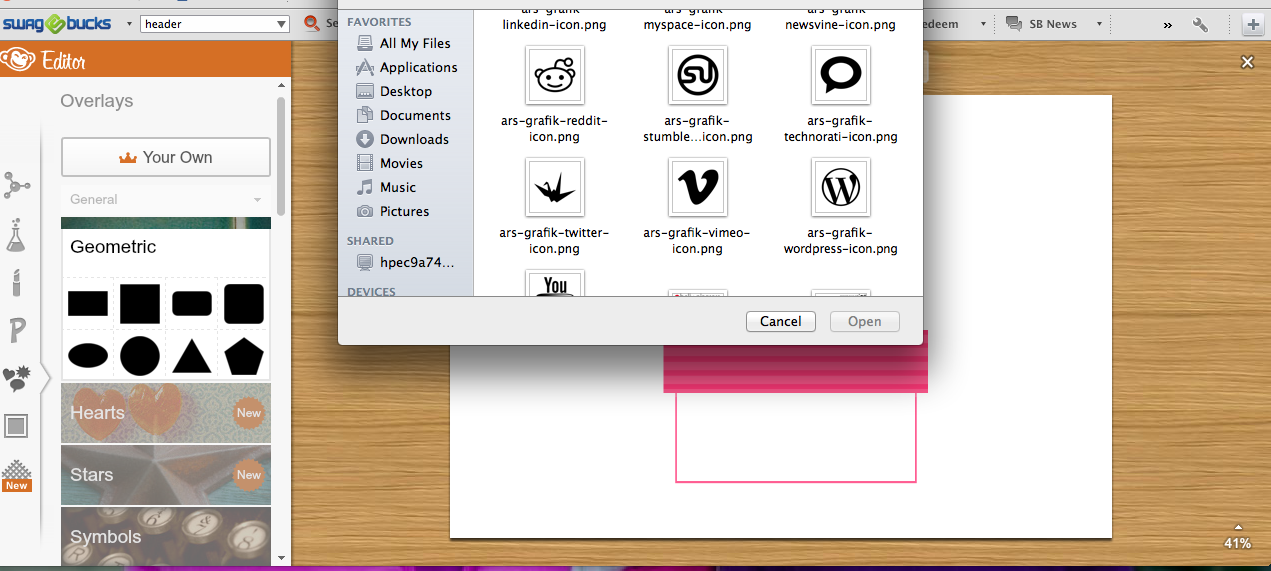
Task: Click the Geometric category header
Action: pyautogui.click(x=166, y=247)
